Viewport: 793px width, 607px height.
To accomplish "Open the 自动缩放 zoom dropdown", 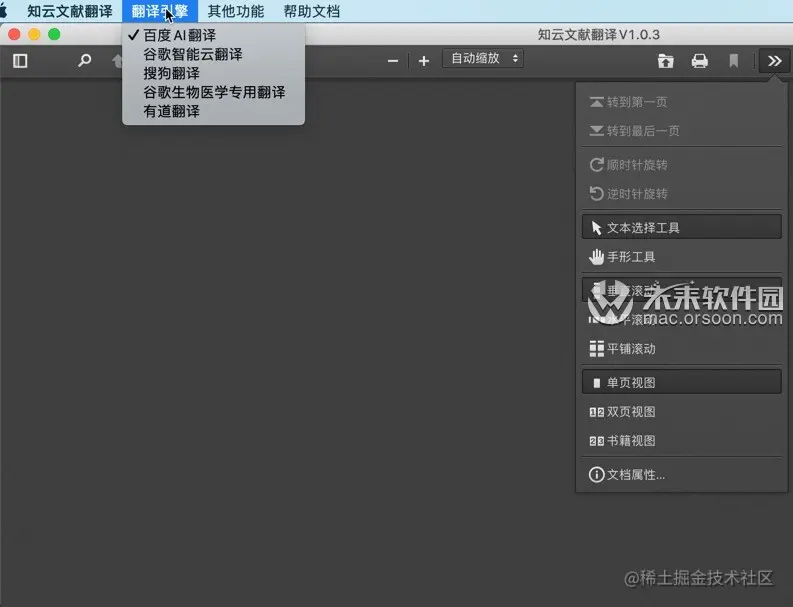I will click(483, 59).
